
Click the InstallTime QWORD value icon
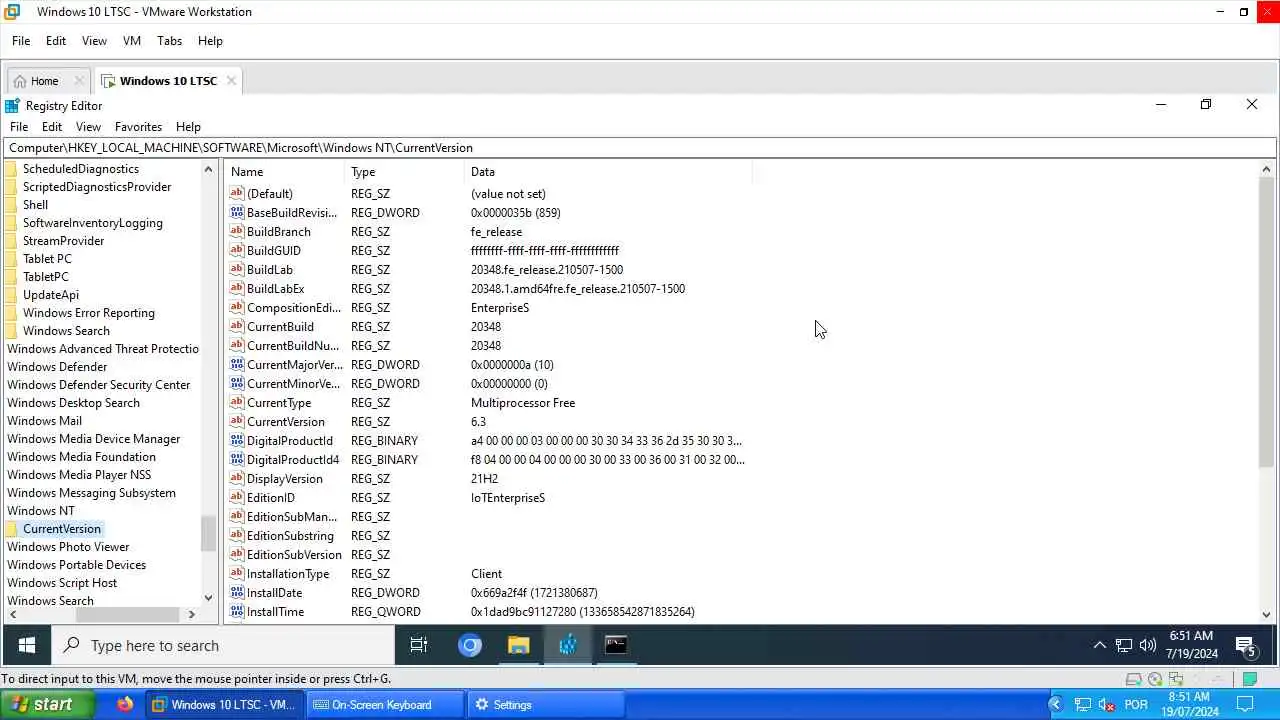point(237,611)
